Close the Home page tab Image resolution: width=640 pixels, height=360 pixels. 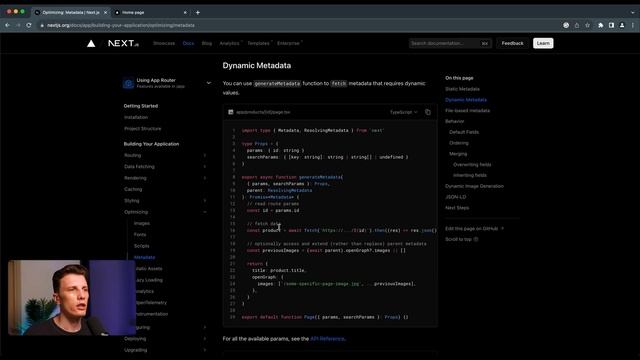click(x=185, y=13)
